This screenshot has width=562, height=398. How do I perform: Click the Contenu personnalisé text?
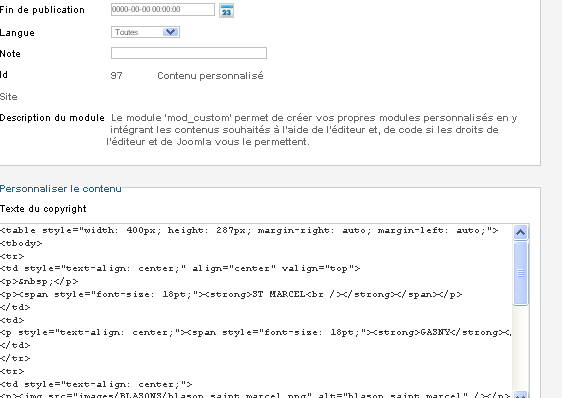210,76
